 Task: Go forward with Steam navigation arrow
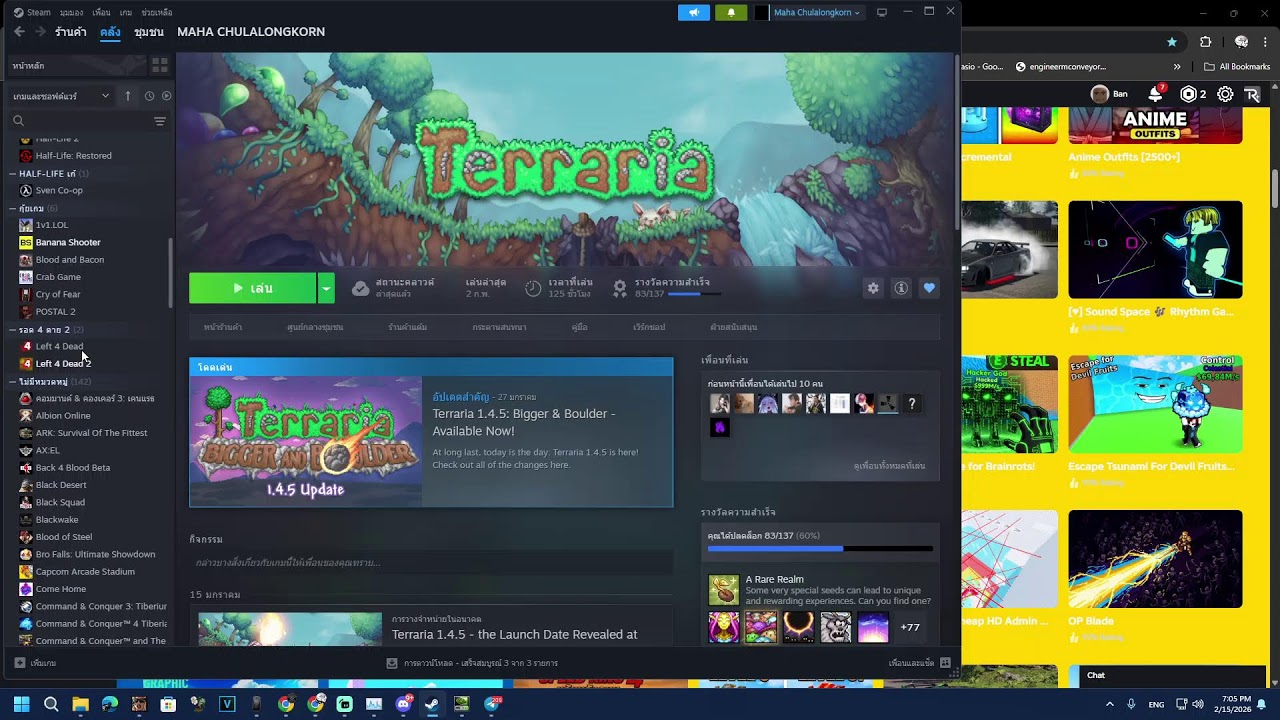40,32
